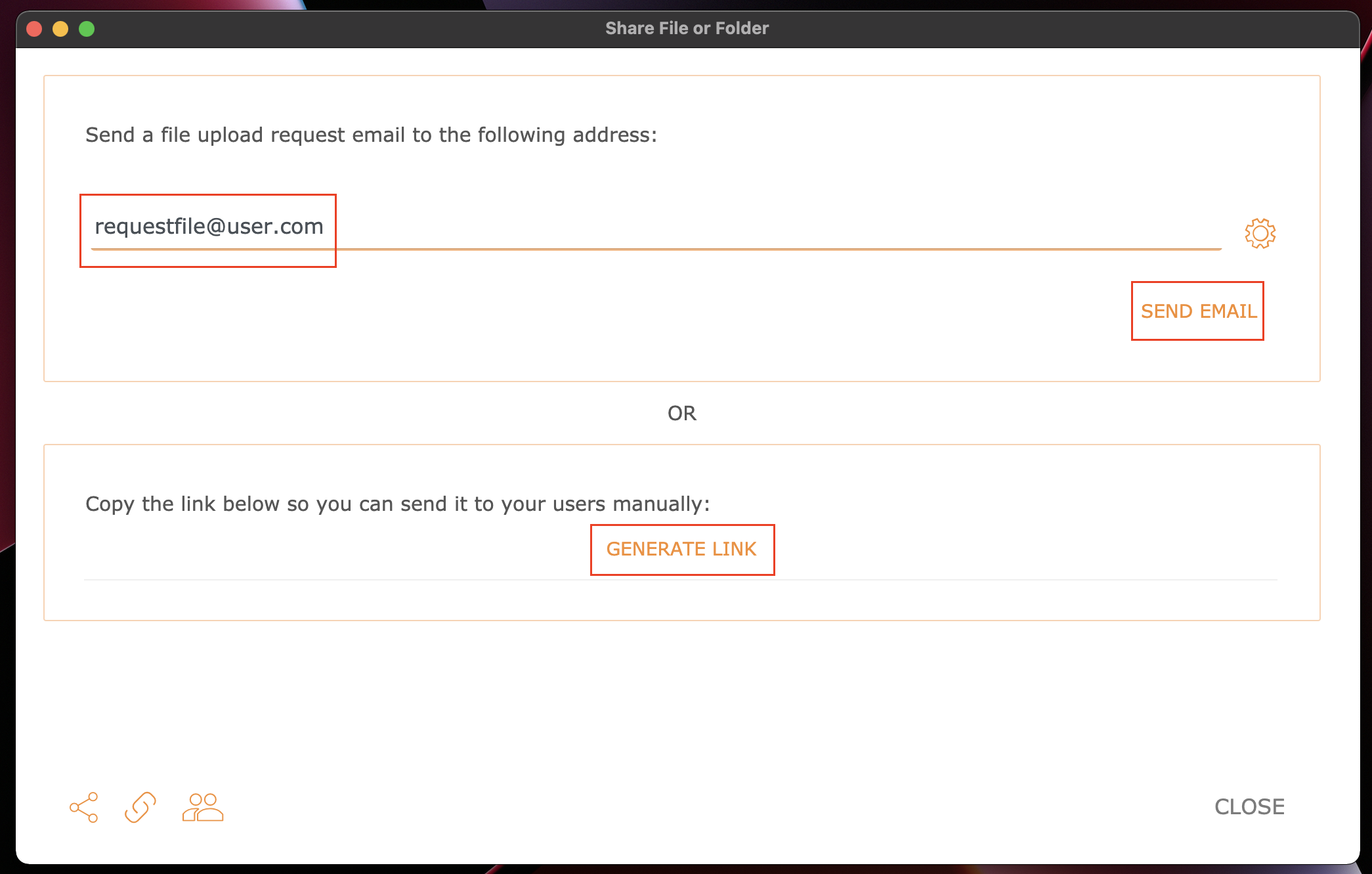
Task: Close the Share File or Folder dialog
Action: click(1249, 806)
